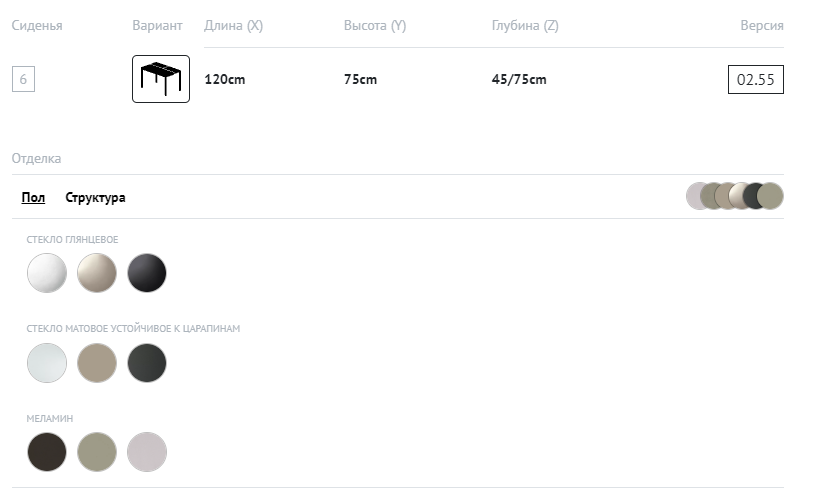The height and width of the screenshot is (498, 829).
Task: Choose the 6 seats option box
Action: (x=23, y=80)
